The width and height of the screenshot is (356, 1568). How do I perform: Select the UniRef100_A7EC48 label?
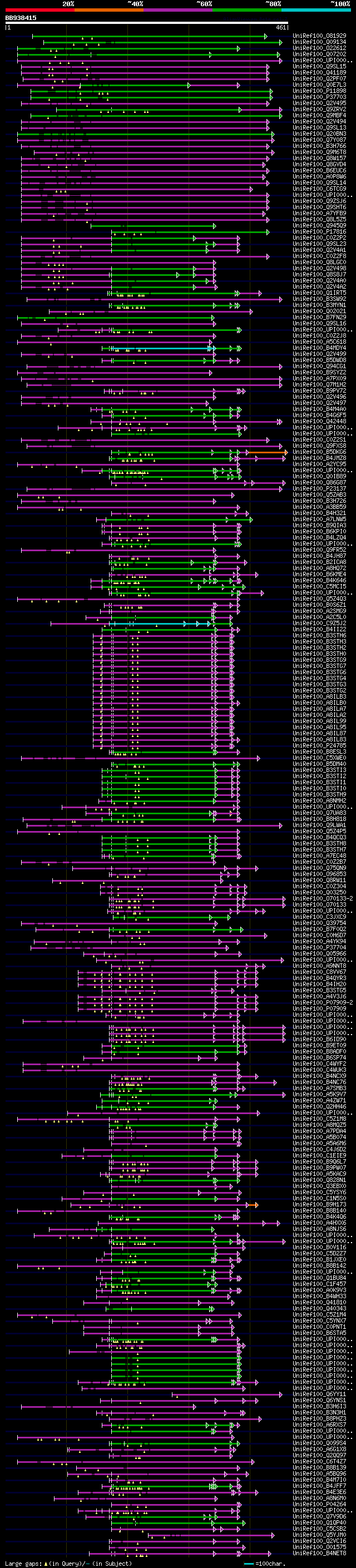coord(319,856)
